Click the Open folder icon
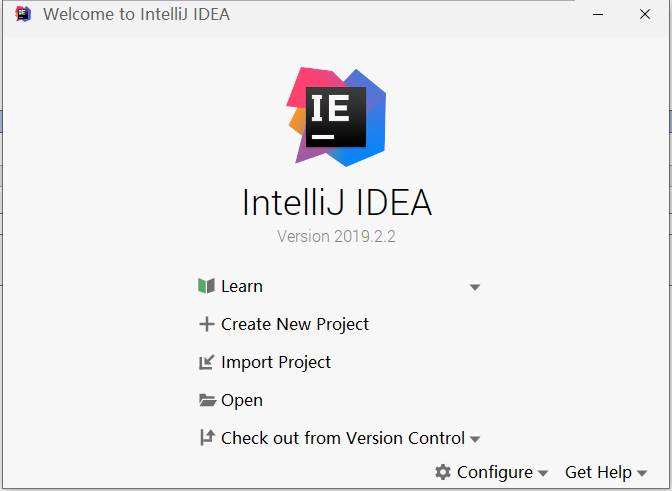672x491 pixels. pos(207,400)
